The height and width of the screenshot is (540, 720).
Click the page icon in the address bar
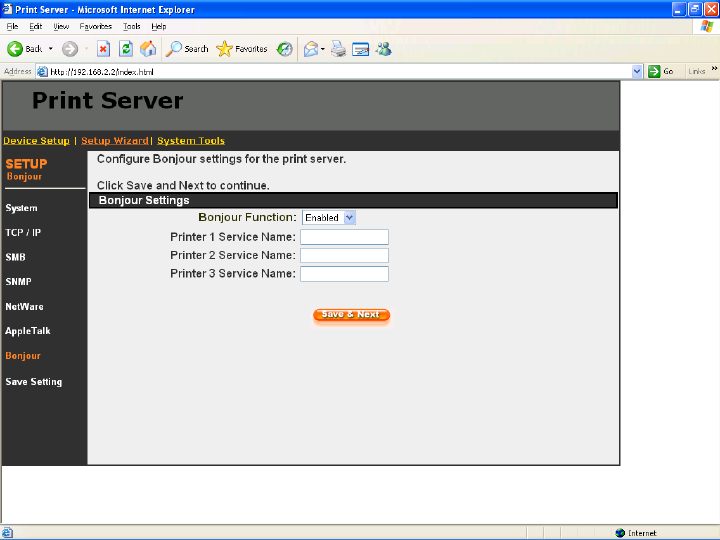point(42,72)
